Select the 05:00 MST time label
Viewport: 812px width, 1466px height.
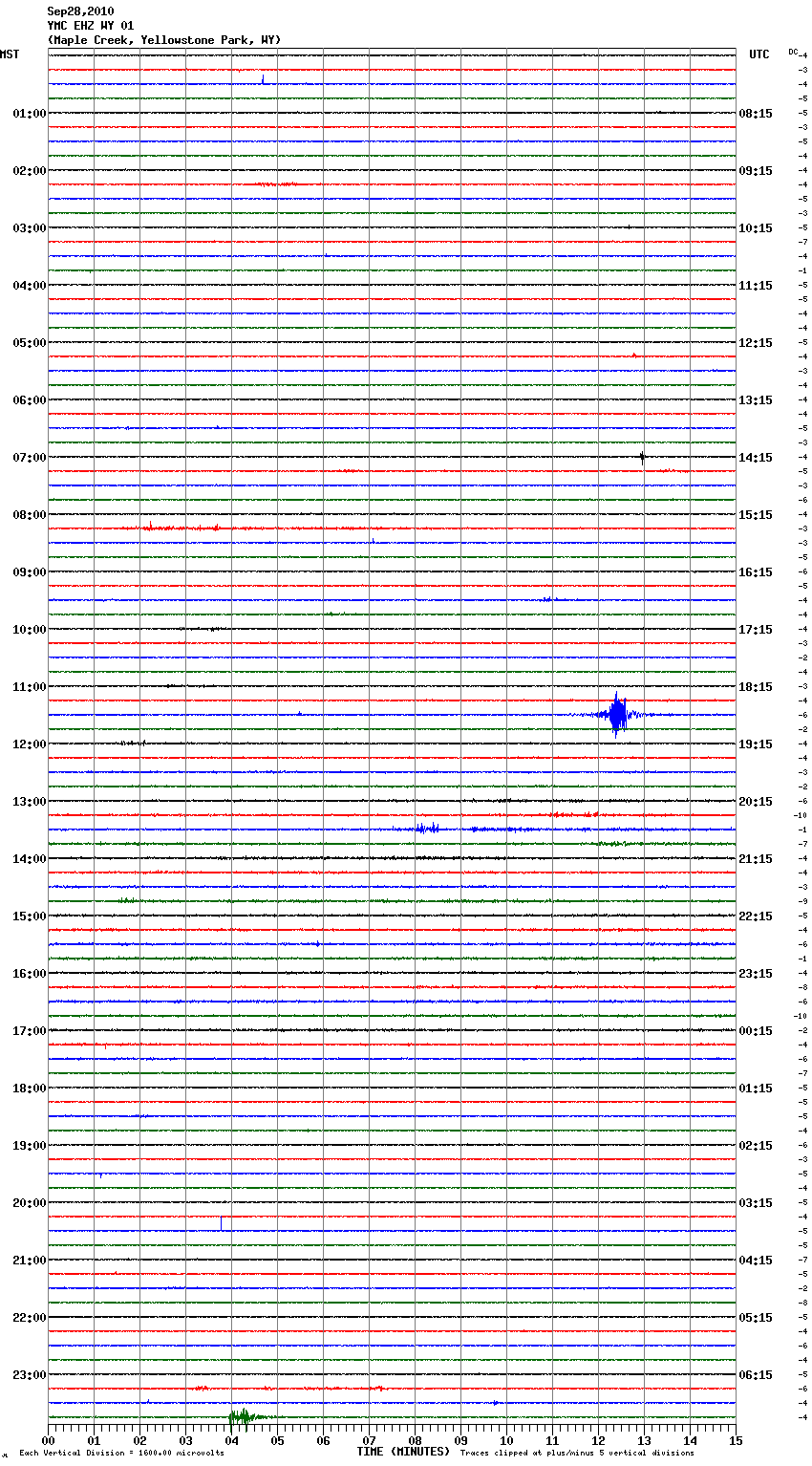coord(29,343)
